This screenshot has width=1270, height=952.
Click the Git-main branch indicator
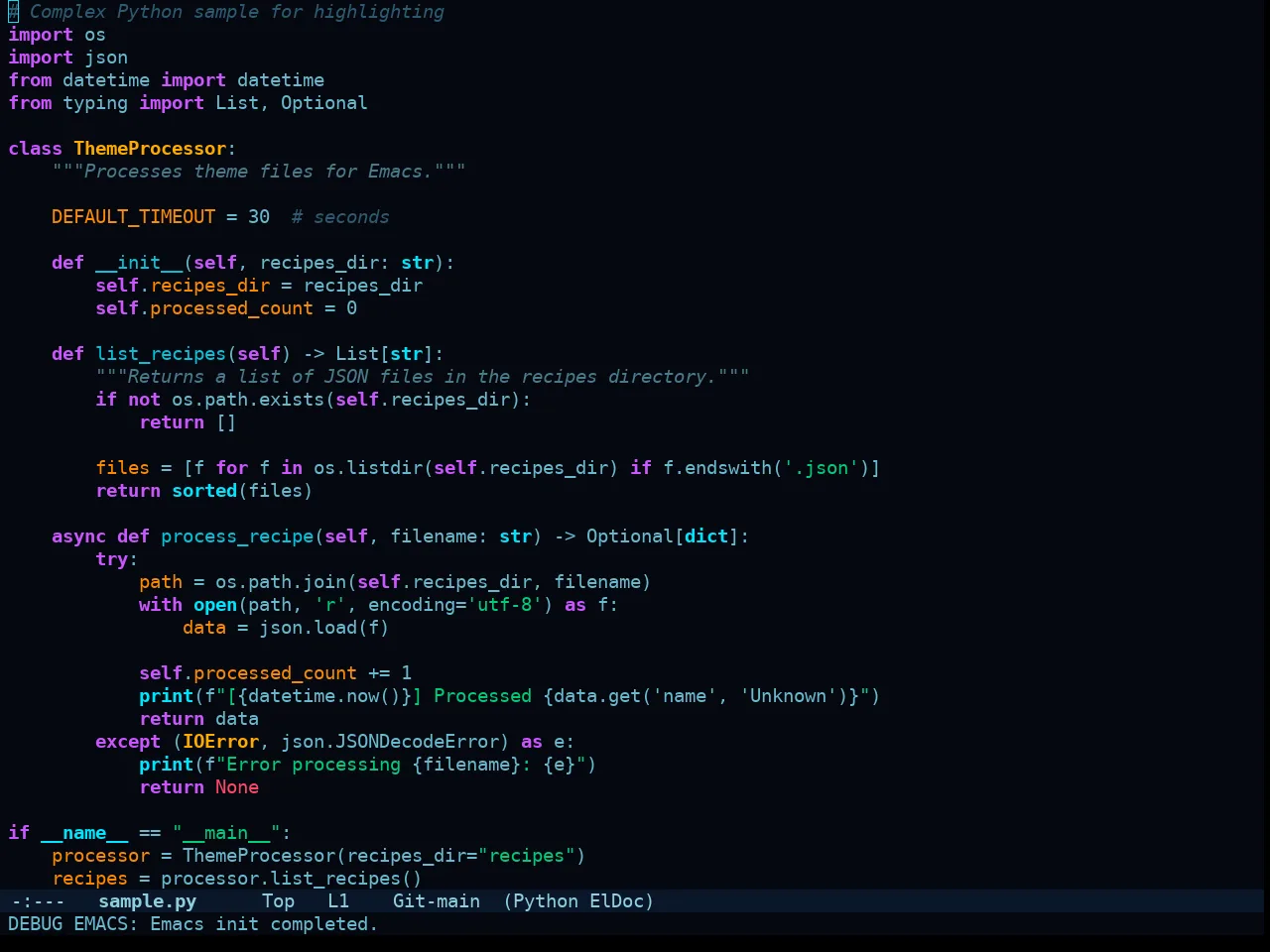[x=436, y=901]
